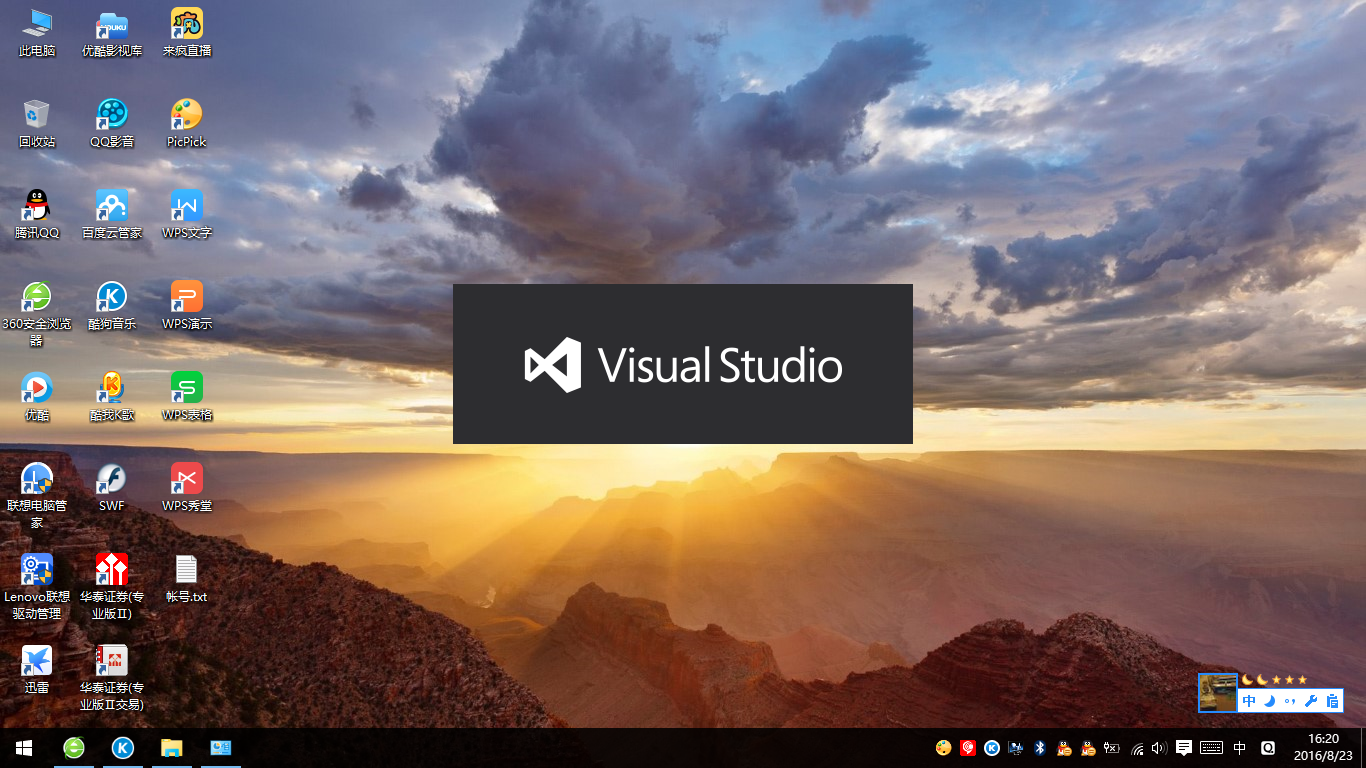Switch to Control Panel taskbar button
The width and height of the screenshot is (1366, 768).
pyautogui.click(x=221, y=748)
